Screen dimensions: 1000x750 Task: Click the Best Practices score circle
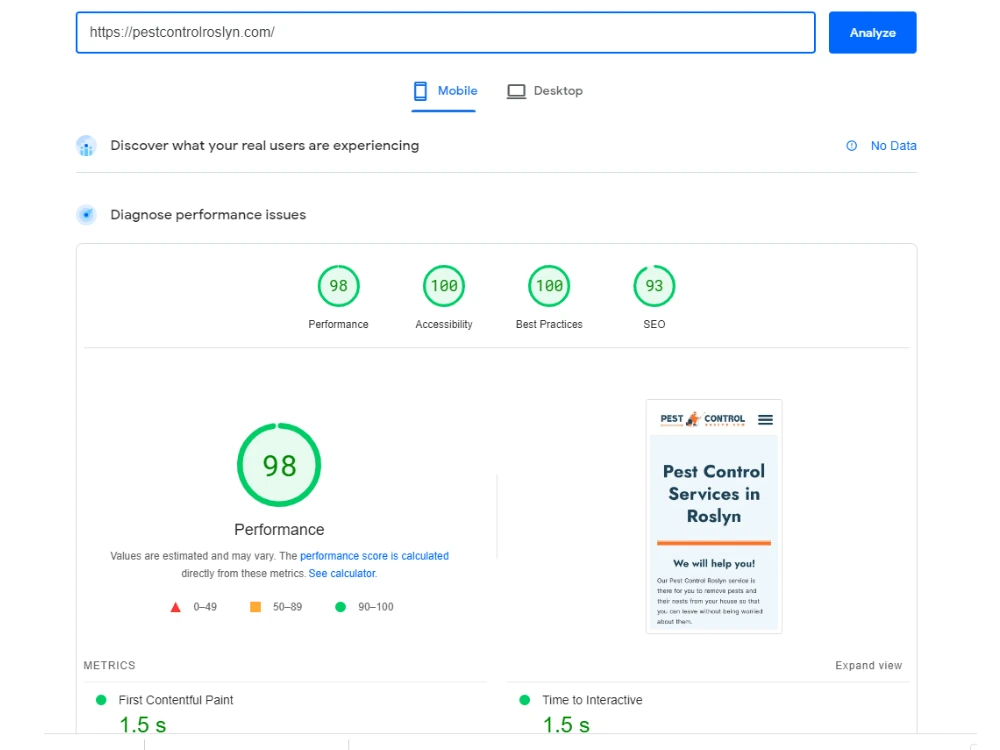point(548,285)
